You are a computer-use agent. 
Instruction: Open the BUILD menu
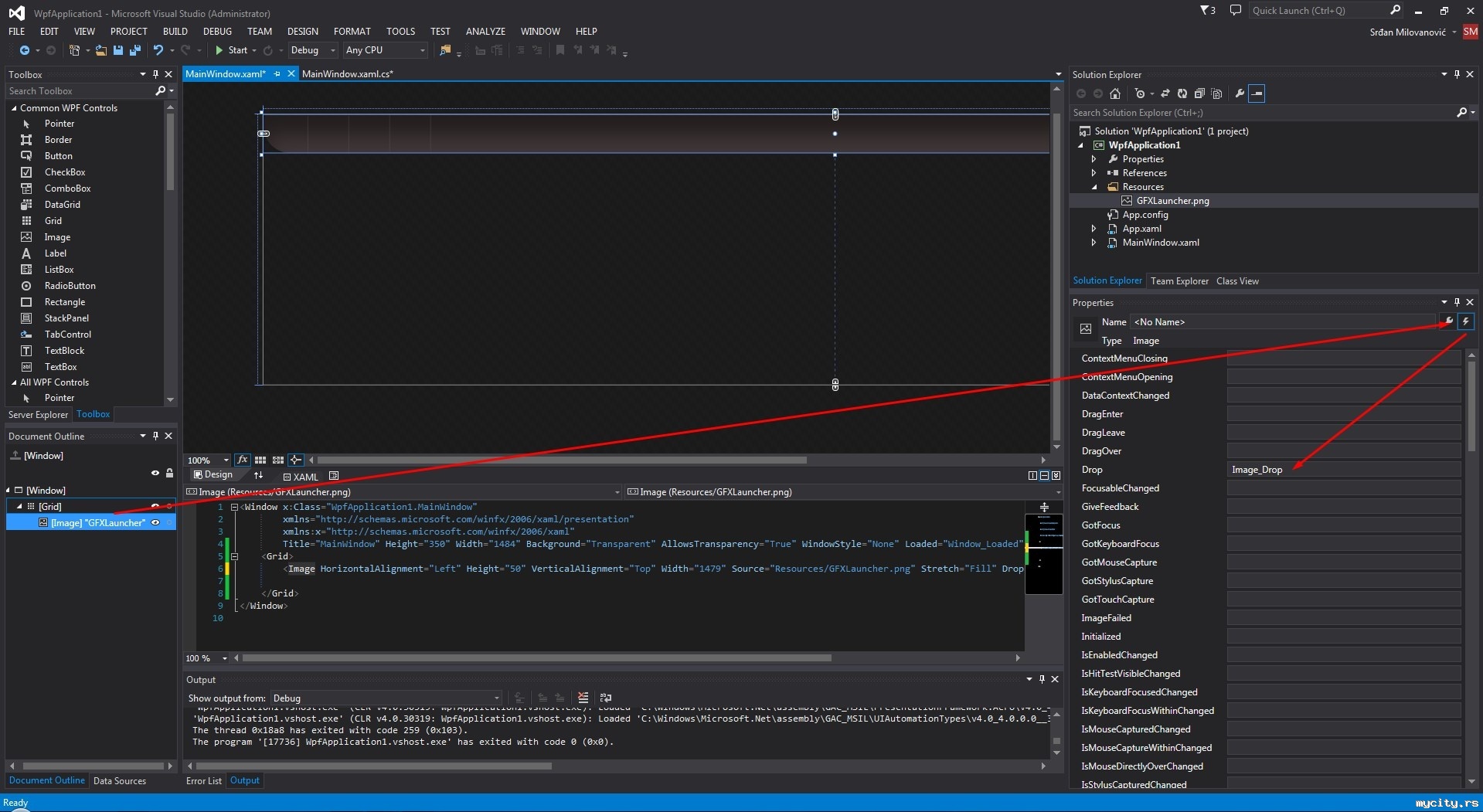pyautogui.click(x=175, y=32)
